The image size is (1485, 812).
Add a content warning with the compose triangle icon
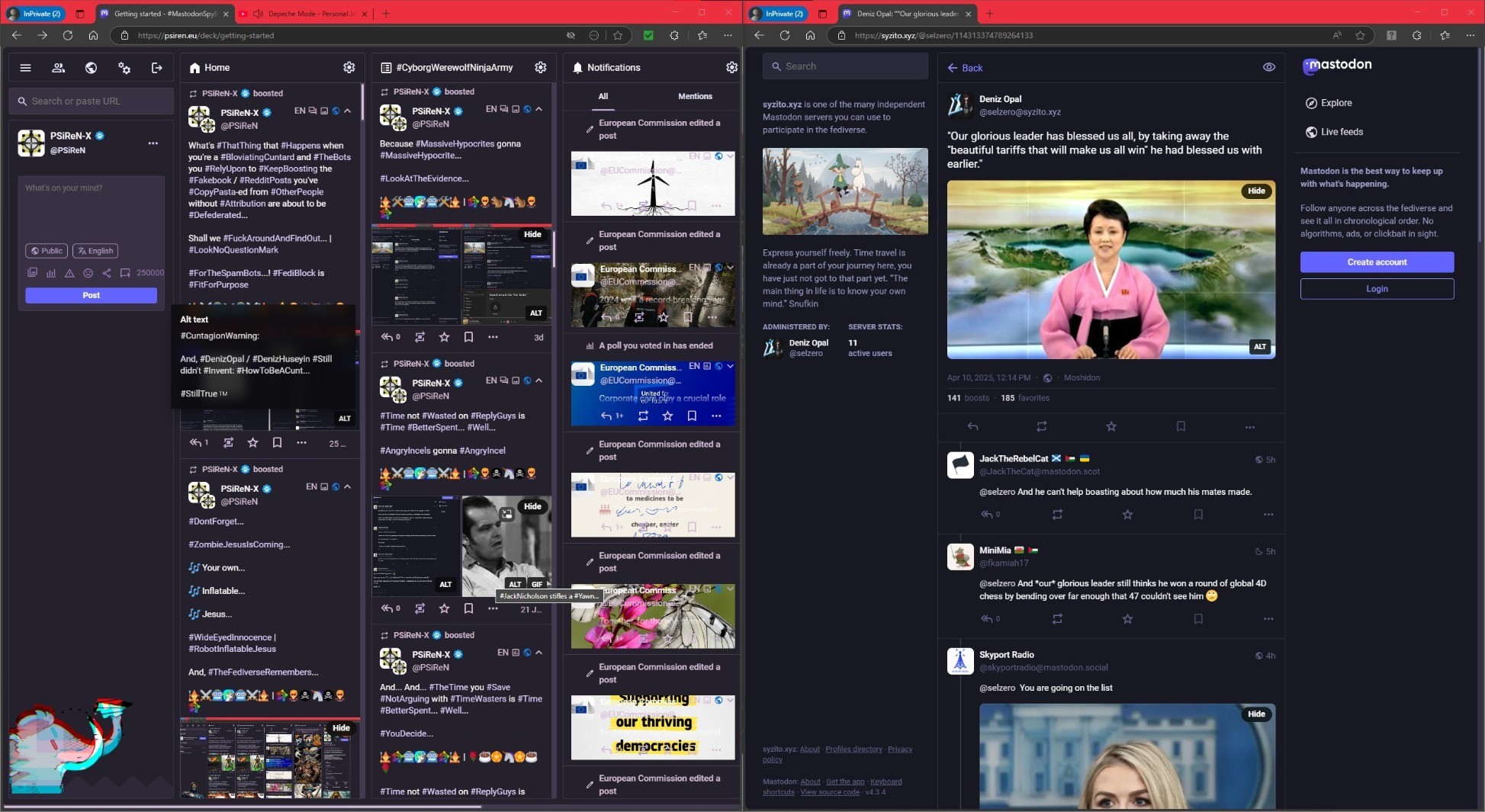[69, 273]
